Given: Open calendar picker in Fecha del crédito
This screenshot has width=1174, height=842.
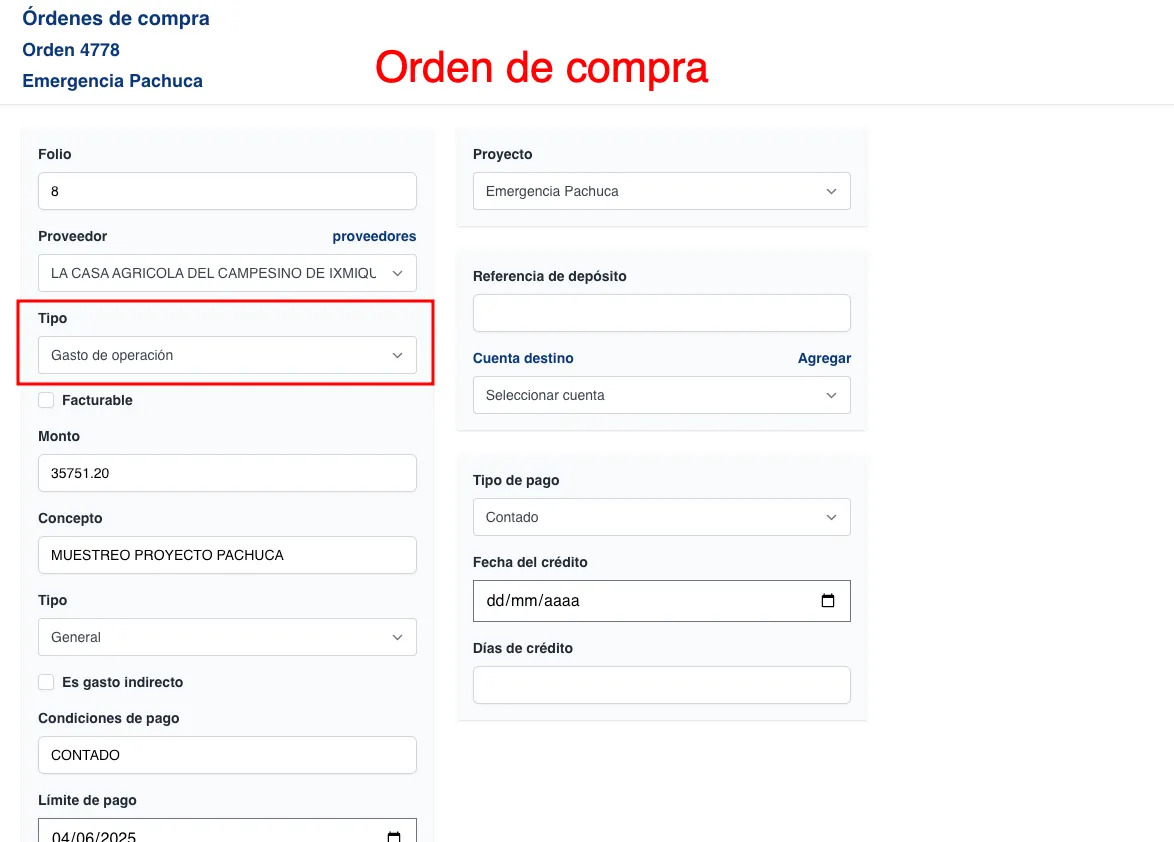Looking at the screenshot, I should click(x=827, y=601).
